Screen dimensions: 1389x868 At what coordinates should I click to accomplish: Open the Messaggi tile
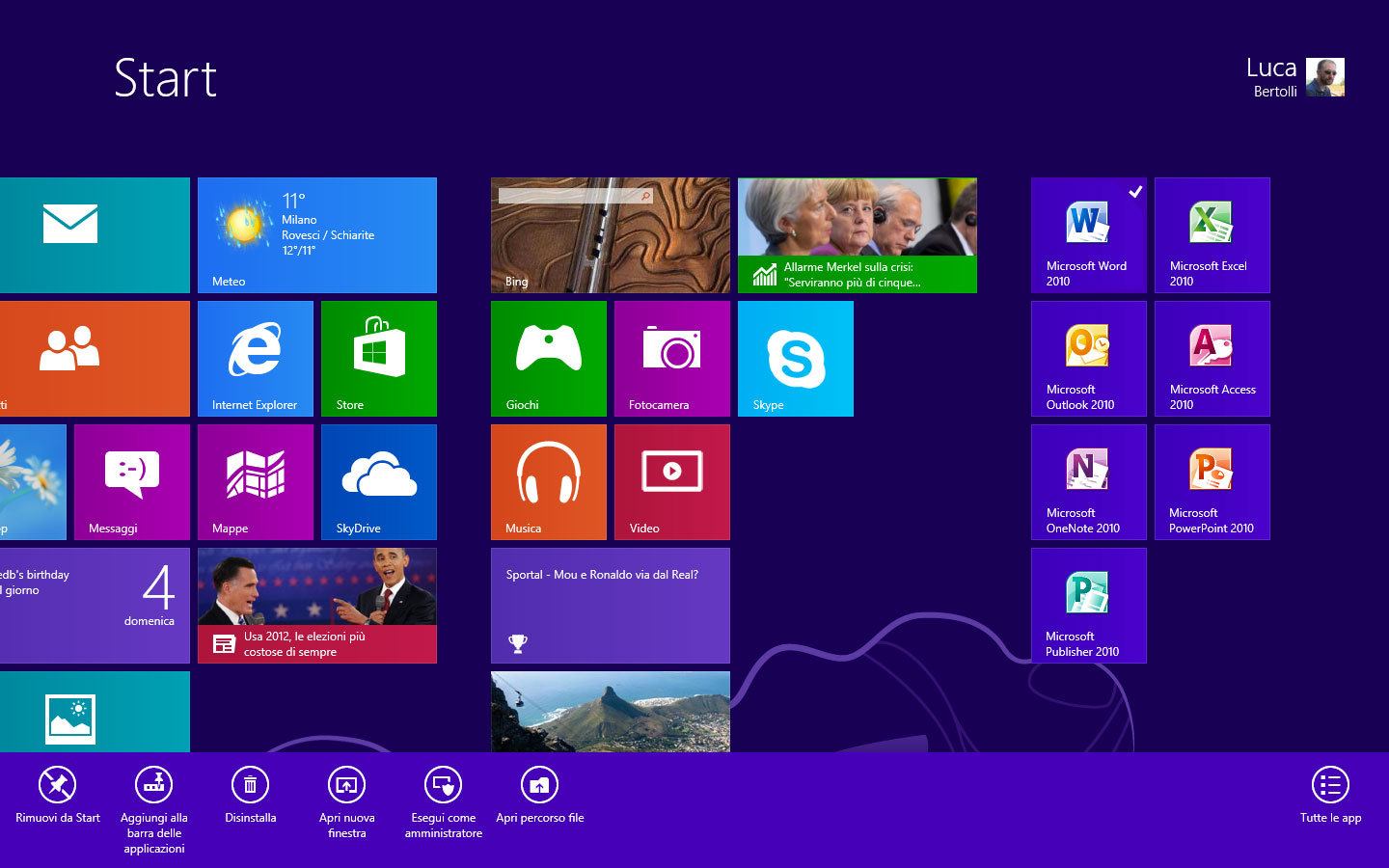pos(132,482)
